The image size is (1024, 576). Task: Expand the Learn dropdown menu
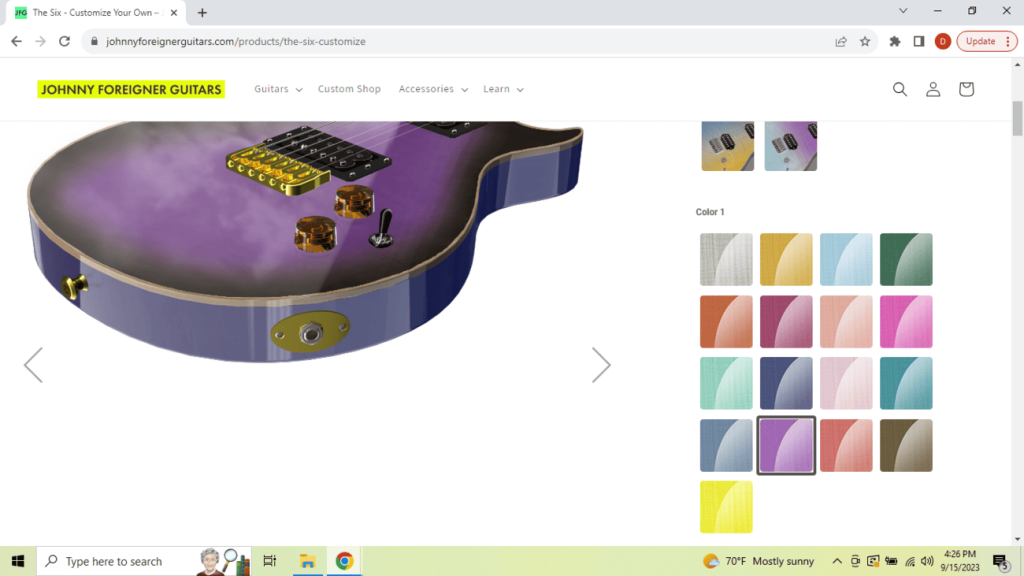(503, 89)
